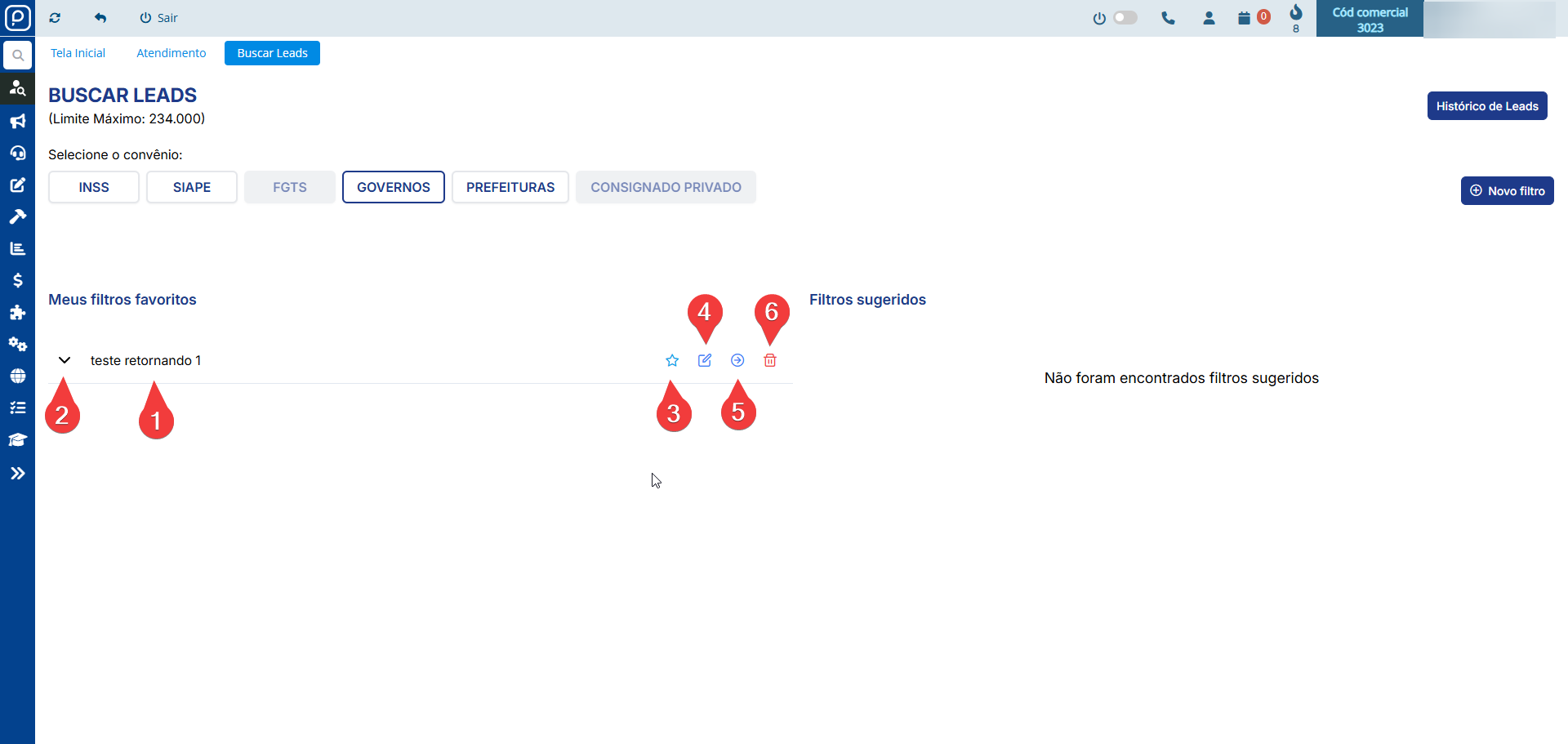
Task: Delete the filter using the red trash icon
Action: click(770, 360)
